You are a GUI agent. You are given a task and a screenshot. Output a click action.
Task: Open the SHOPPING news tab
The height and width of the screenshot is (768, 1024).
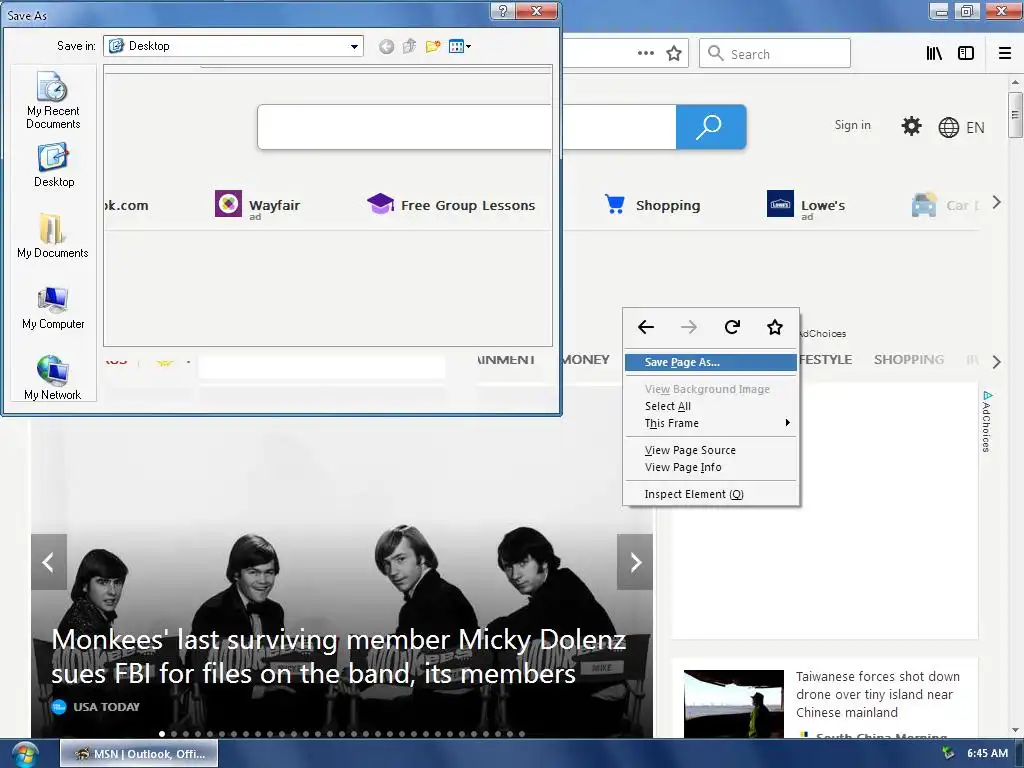coord(908,359)
